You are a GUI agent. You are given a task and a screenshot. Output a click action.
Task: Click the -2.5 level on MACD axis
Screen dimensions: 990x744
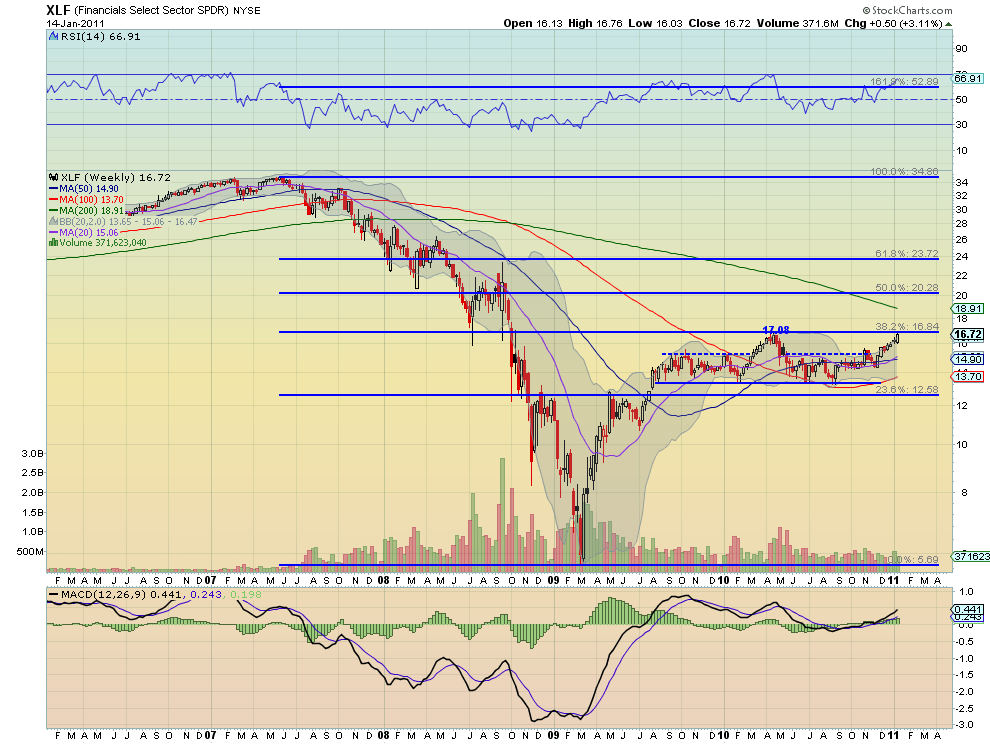963,708
